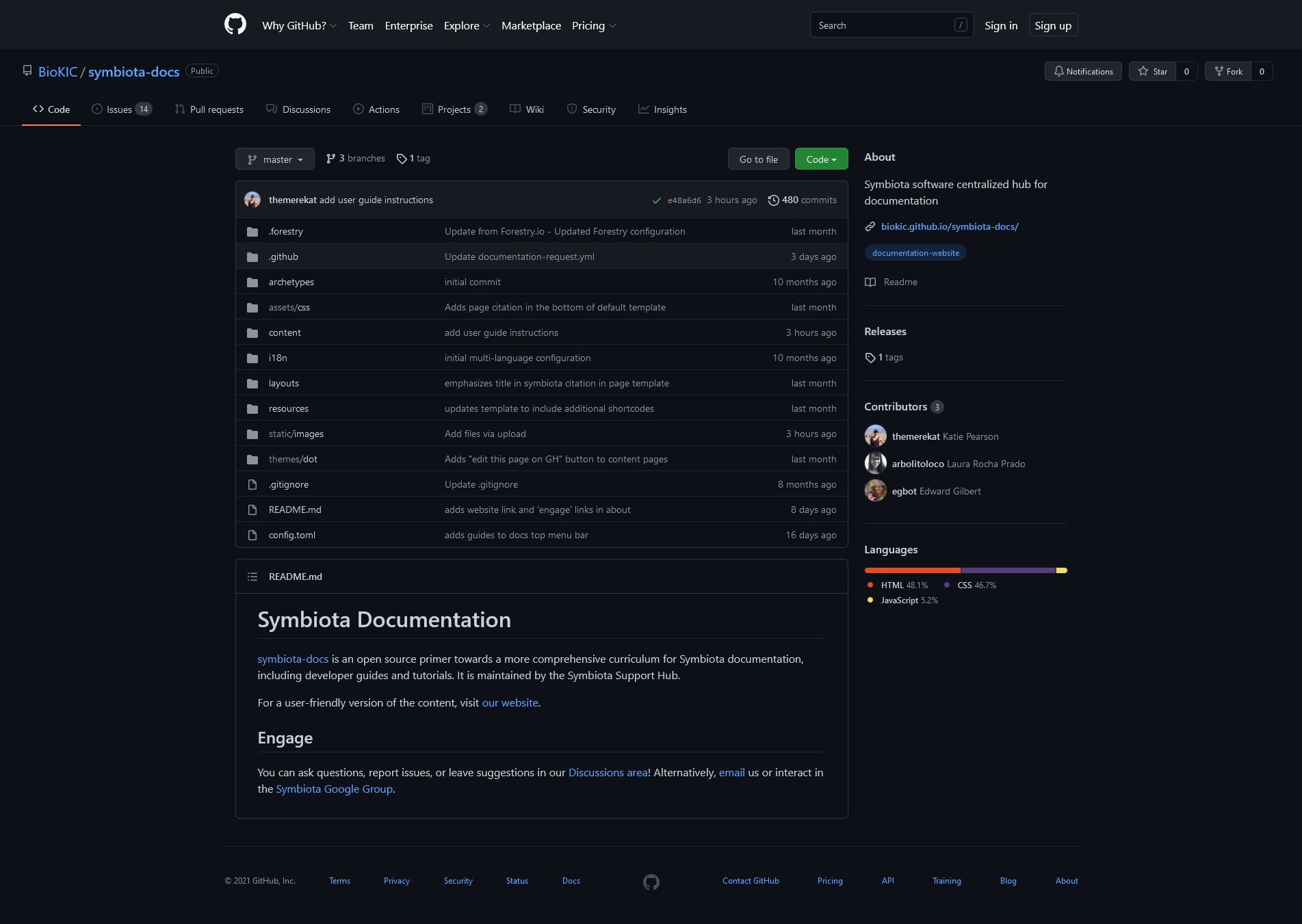Click the Go to file button
Screen dimensions: 1302x924
(x=758, y=159)
